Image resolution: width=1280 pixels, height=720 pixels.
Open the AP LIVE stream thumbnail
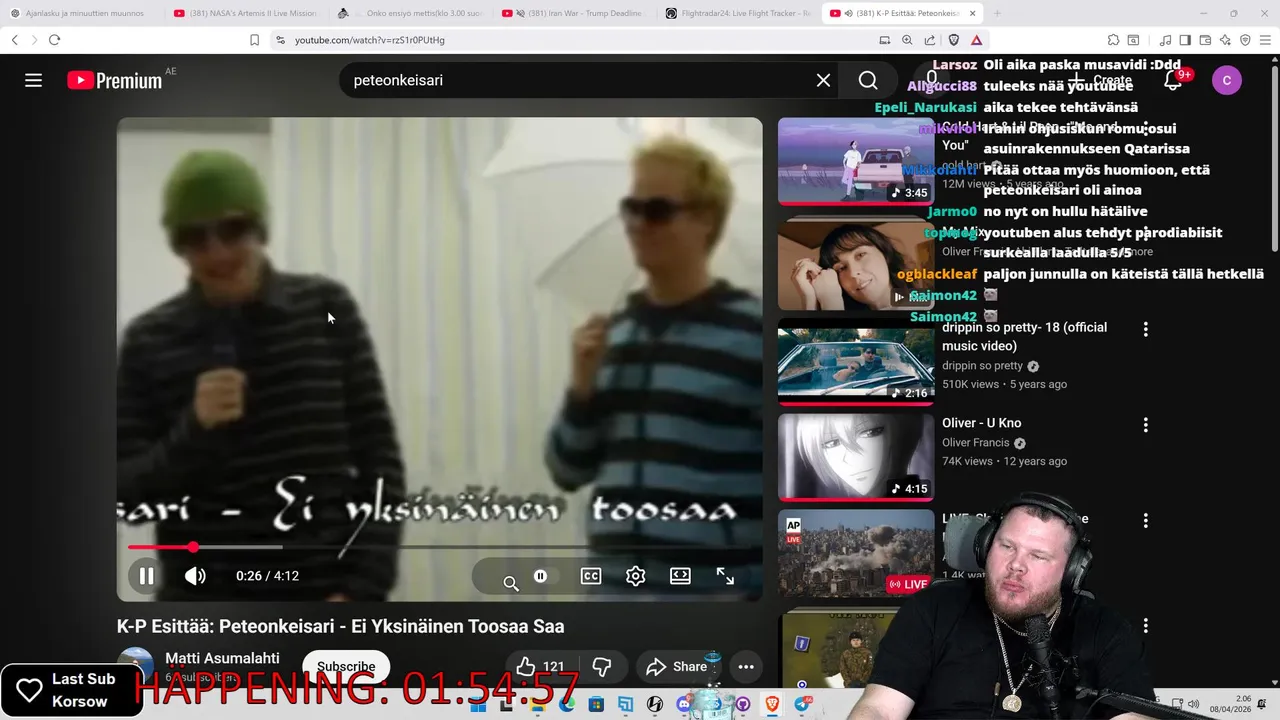[856, 553]
